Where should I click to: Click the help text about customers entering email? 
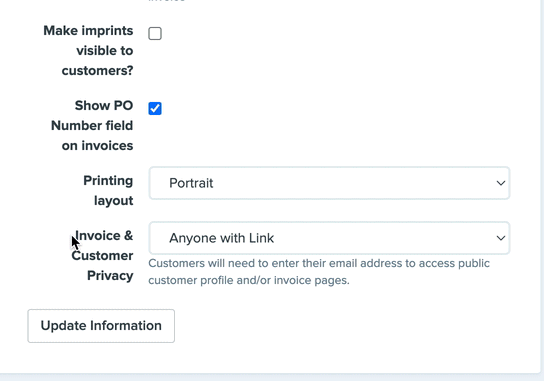[x=319, y=272]
